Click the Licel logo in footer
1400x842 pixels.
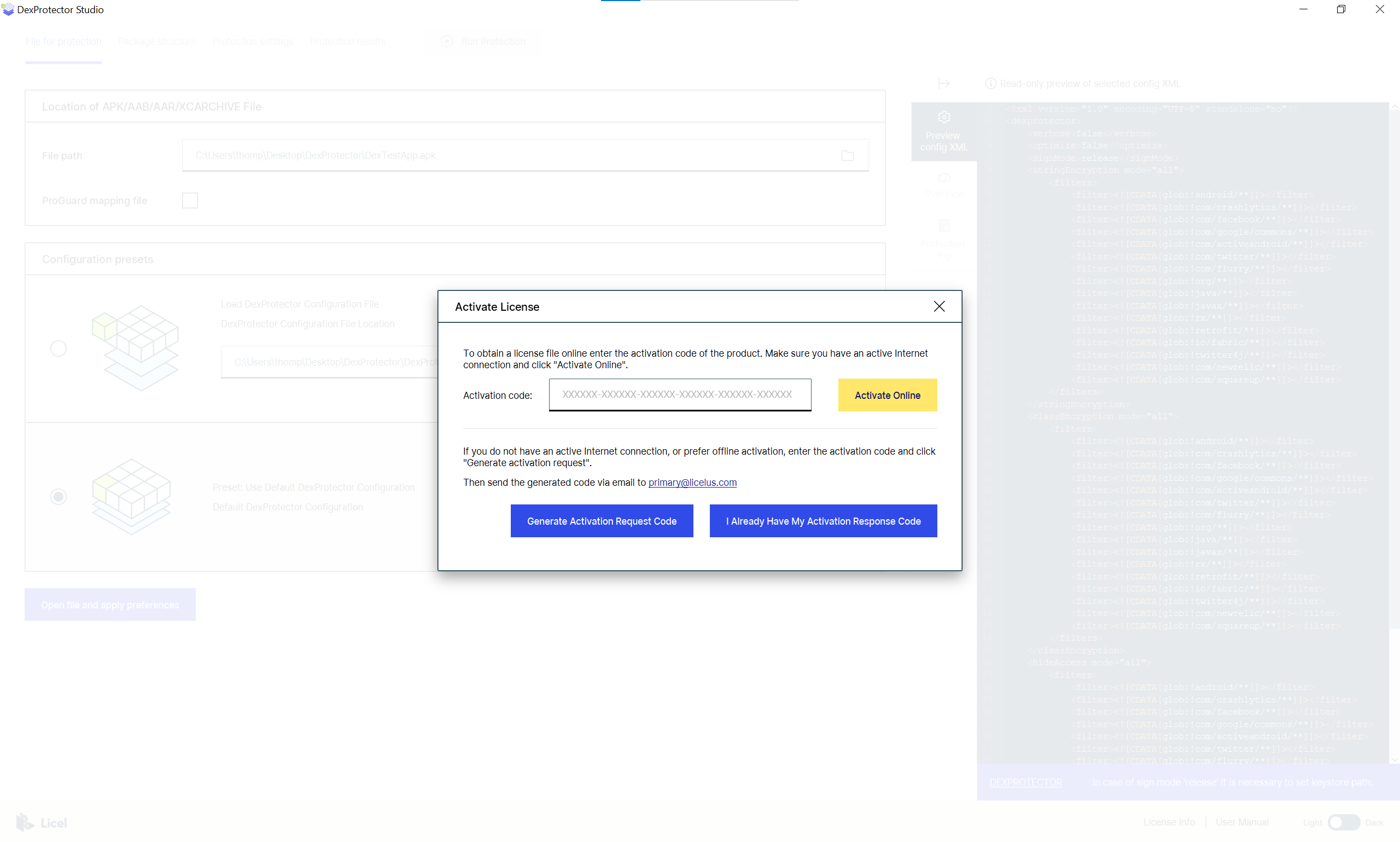pyautogui.click(x=42, y=822)
